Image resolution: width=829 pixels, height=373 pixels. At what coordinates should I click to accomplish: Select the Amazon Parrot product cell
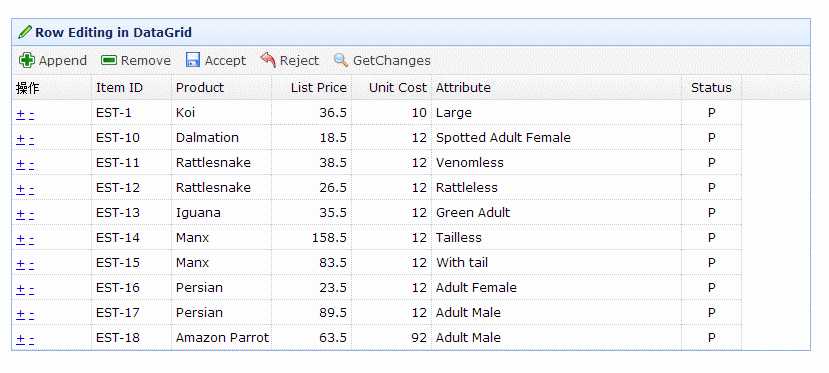pyautogui.click(x=222, y=338)
